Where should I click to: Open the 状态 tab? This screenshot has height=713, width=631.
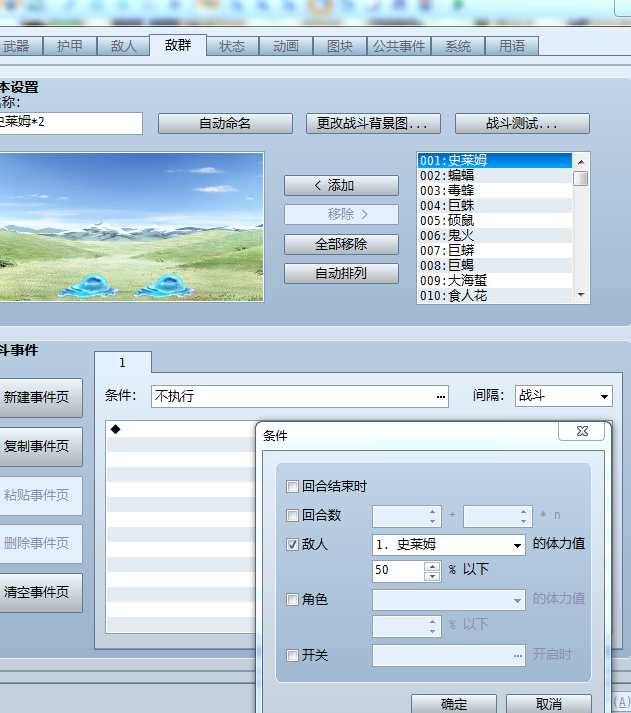click(x=232, y=46)
